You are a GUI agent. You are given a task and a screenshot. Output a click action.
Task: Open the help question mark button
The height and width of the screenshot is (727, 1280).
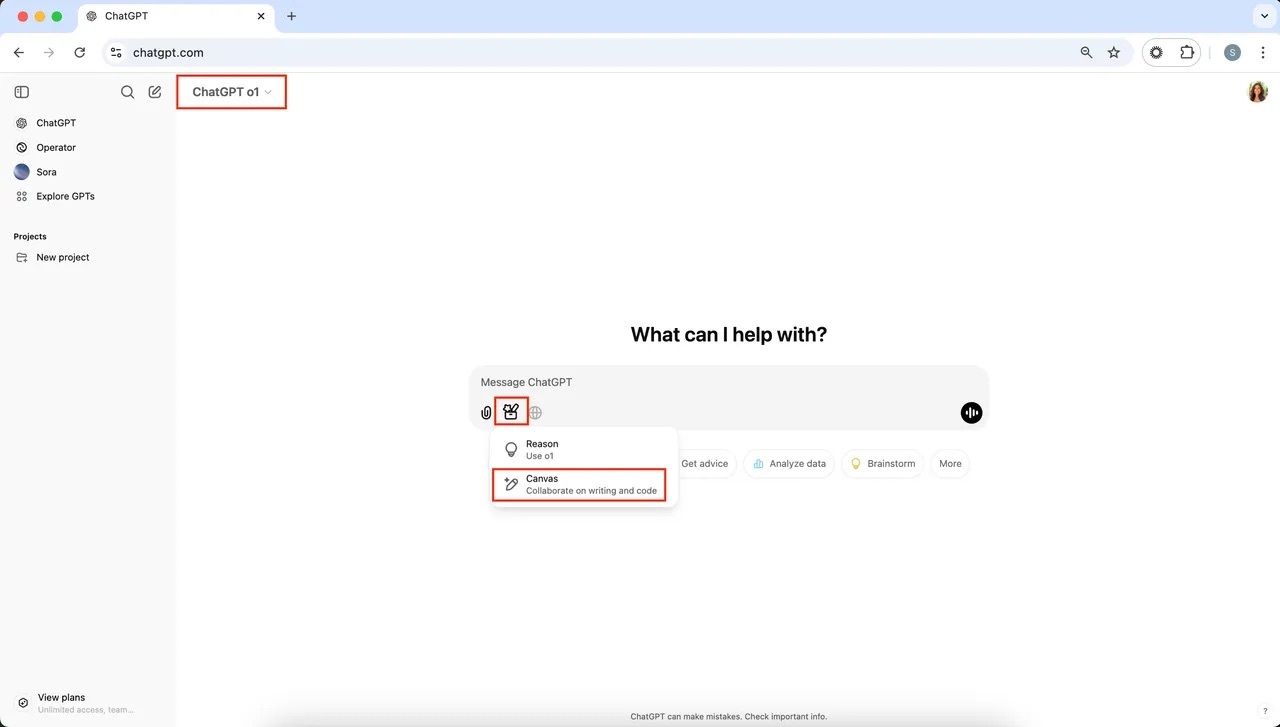point(1265,711)
